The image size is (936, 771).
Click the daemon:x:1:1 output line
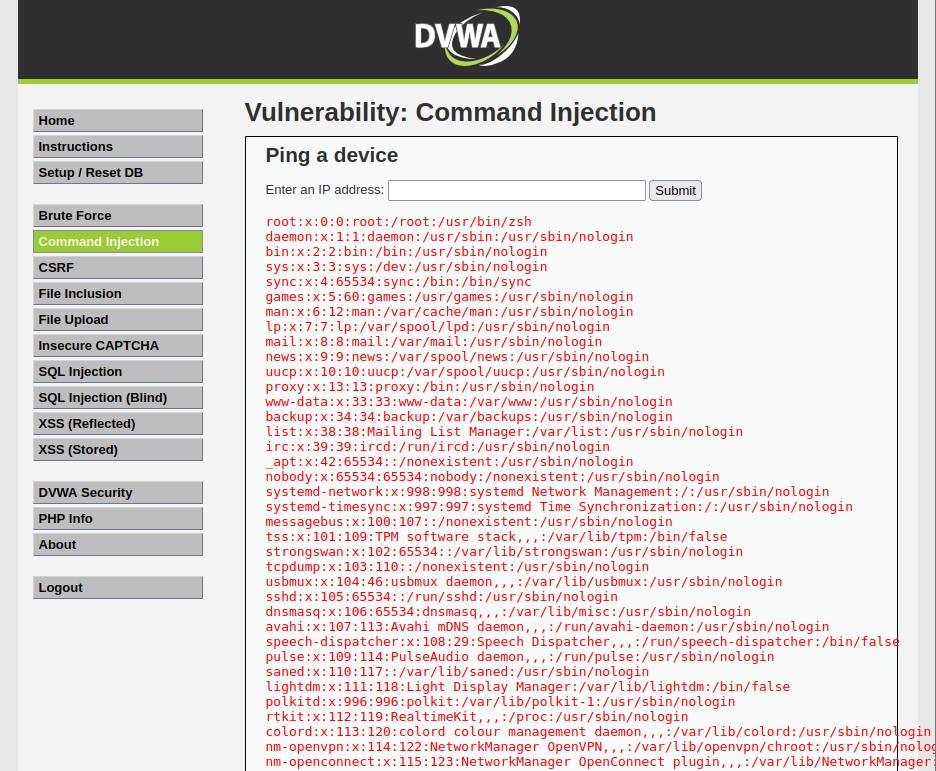click(449, 237)
